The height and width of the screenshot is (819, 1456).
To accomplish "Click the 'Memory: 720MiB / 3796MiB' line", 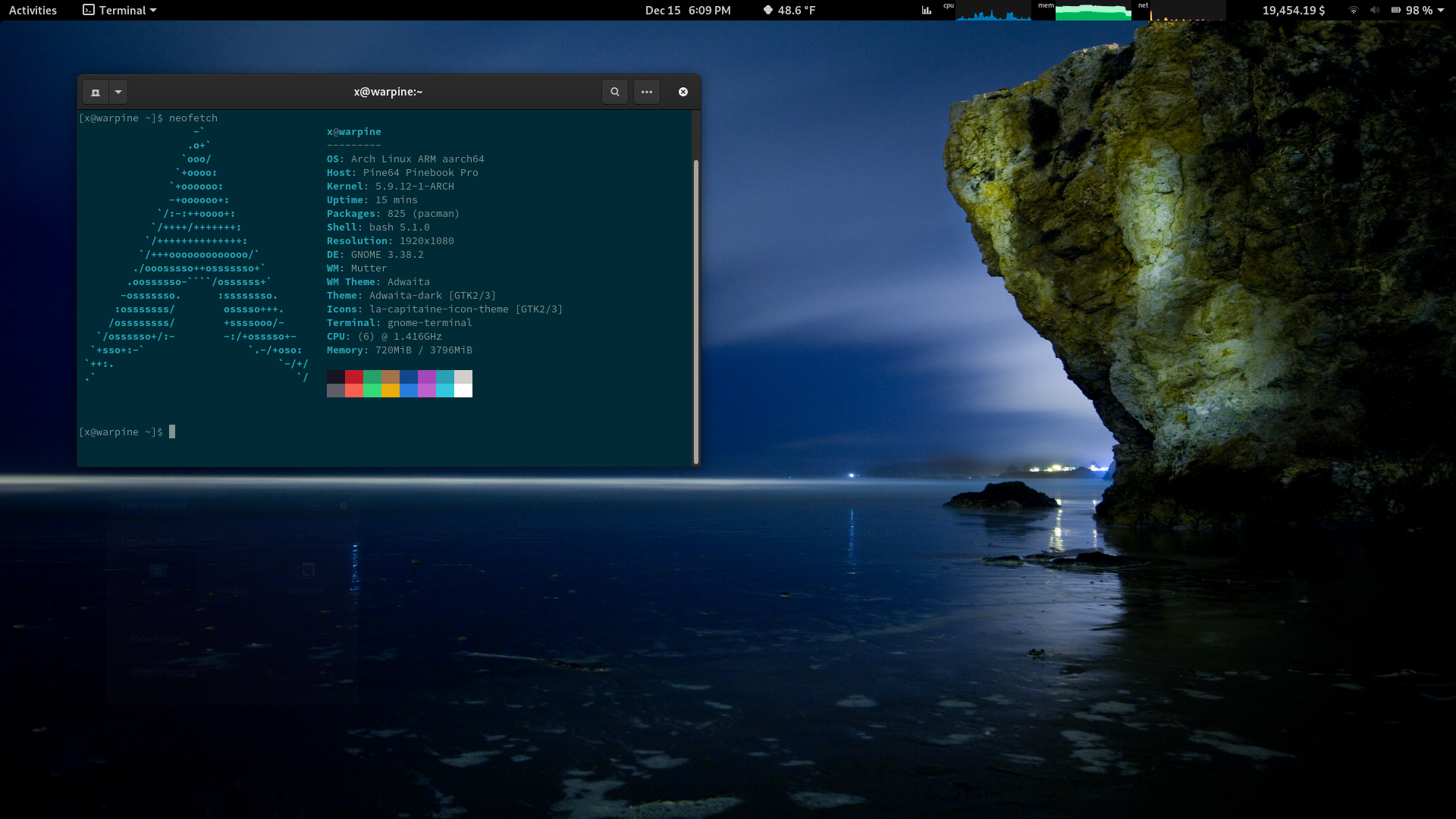I will tap(400, 350).
